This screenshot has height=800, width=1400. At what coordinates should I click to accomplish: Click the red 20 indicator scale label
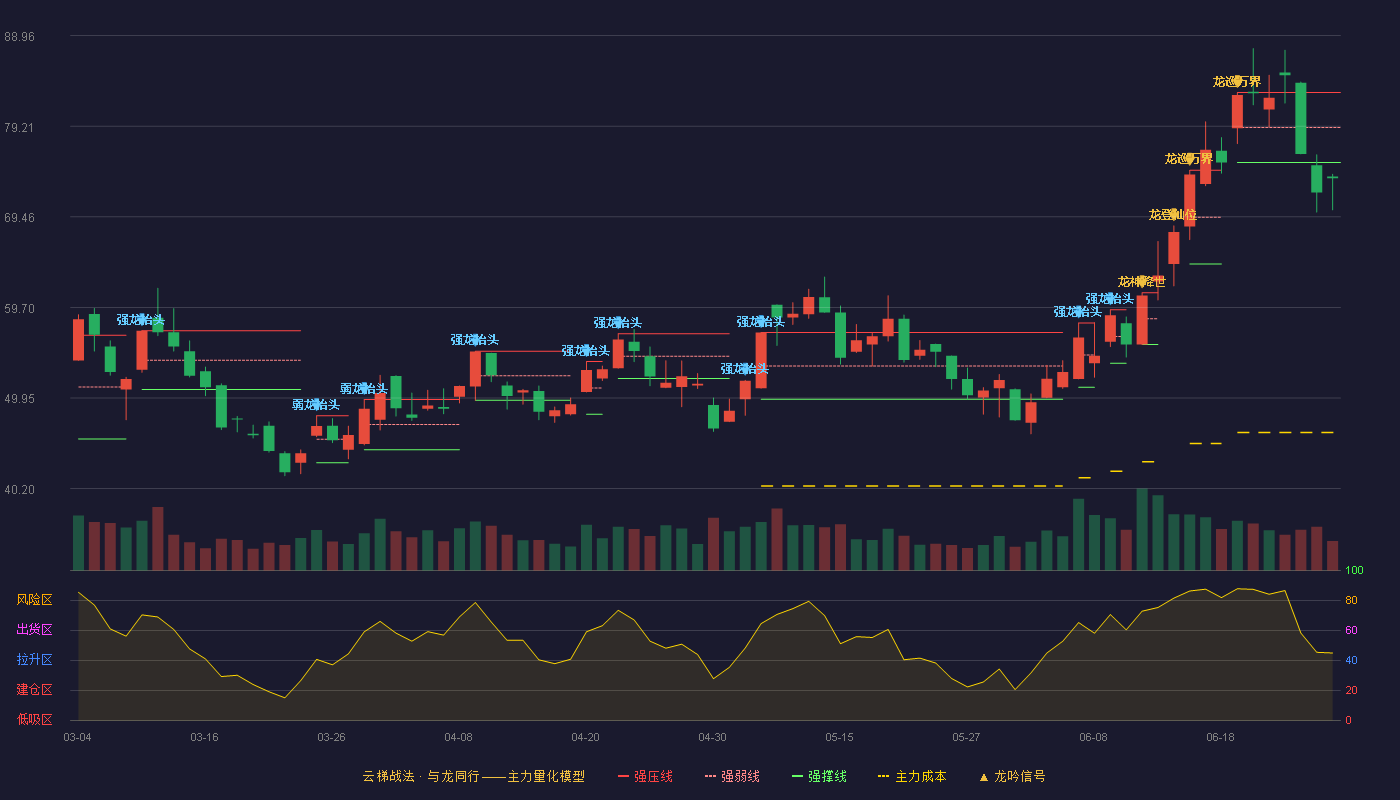point(1351,690)
